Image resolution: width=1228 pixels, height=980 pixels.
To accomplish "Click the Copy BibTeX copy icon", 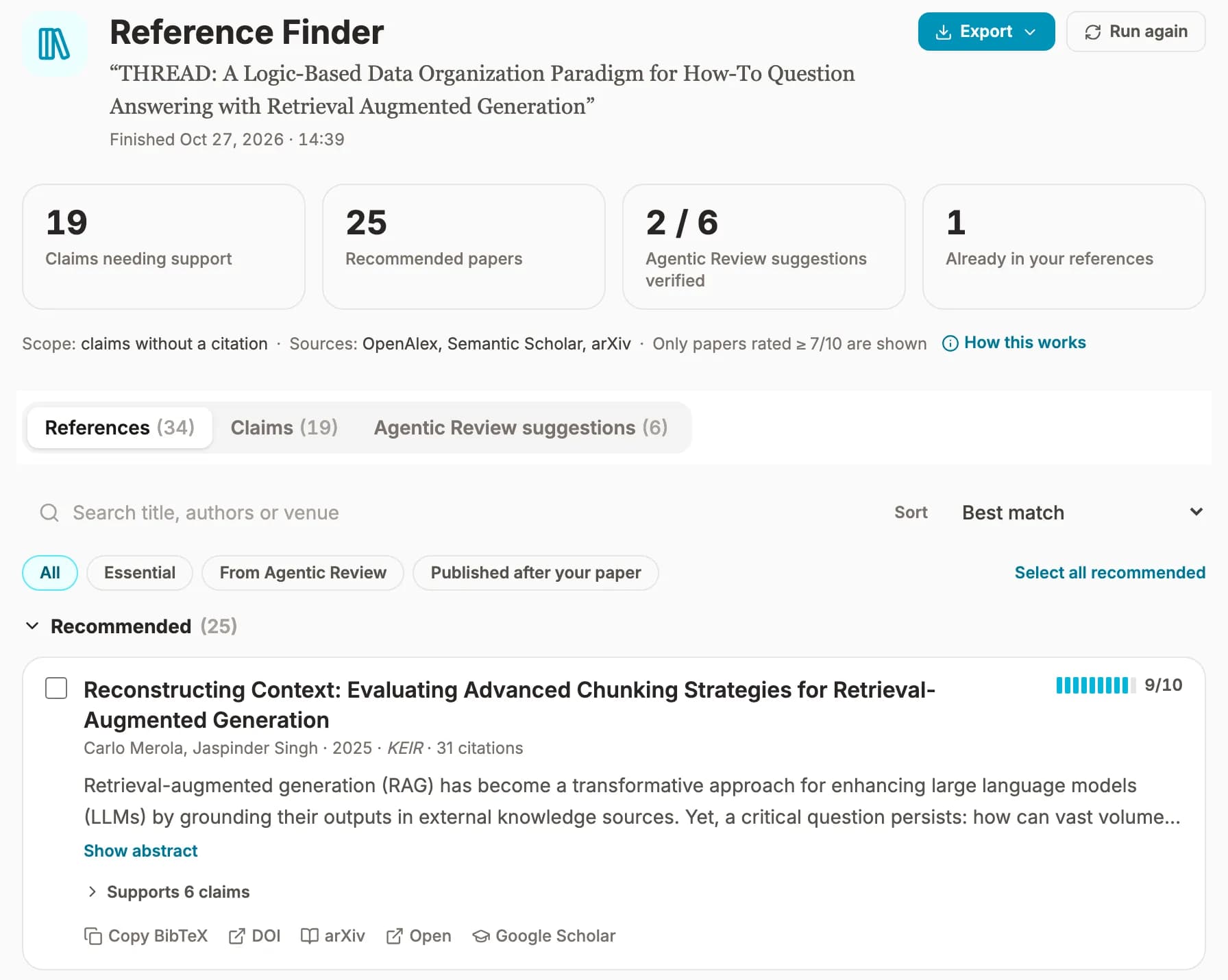I will pos(93,936).
